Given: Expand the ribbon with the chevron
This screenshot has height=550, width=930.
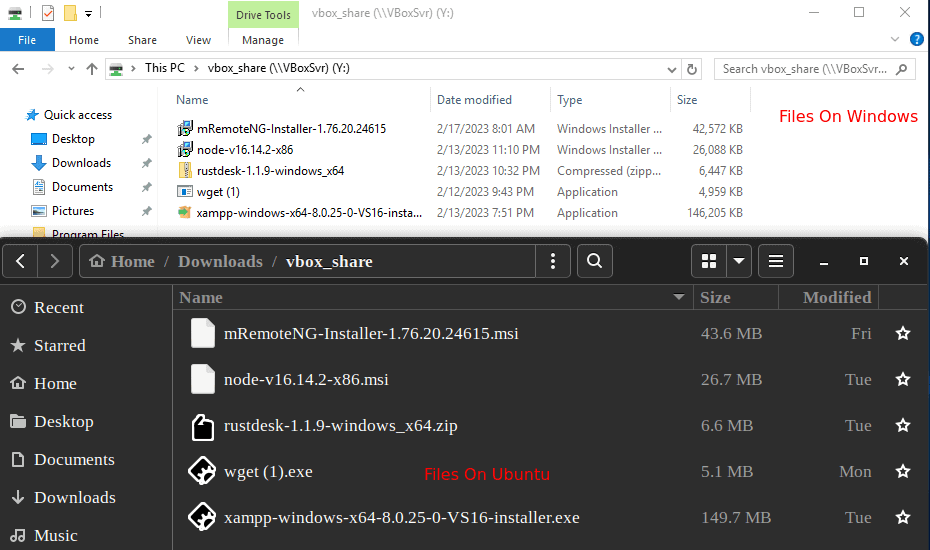Looking at the screenshot, I should (895, 39).
